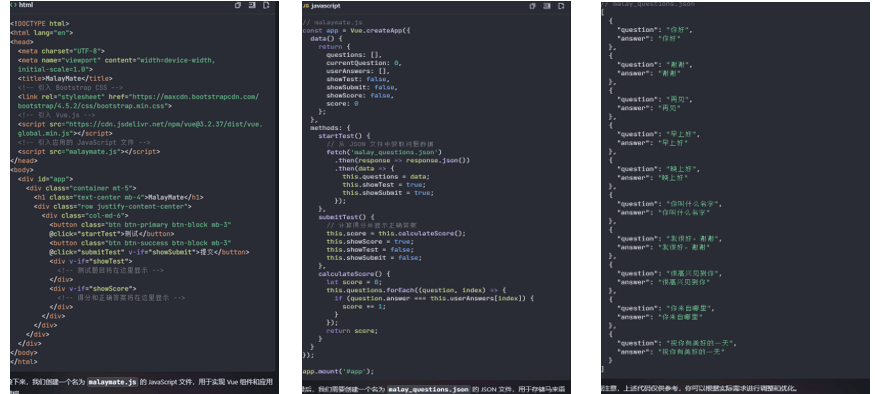The width and height of the screenshot is (875, 394).
Task: Copy the html code block
Action: (x=237, y=5)
